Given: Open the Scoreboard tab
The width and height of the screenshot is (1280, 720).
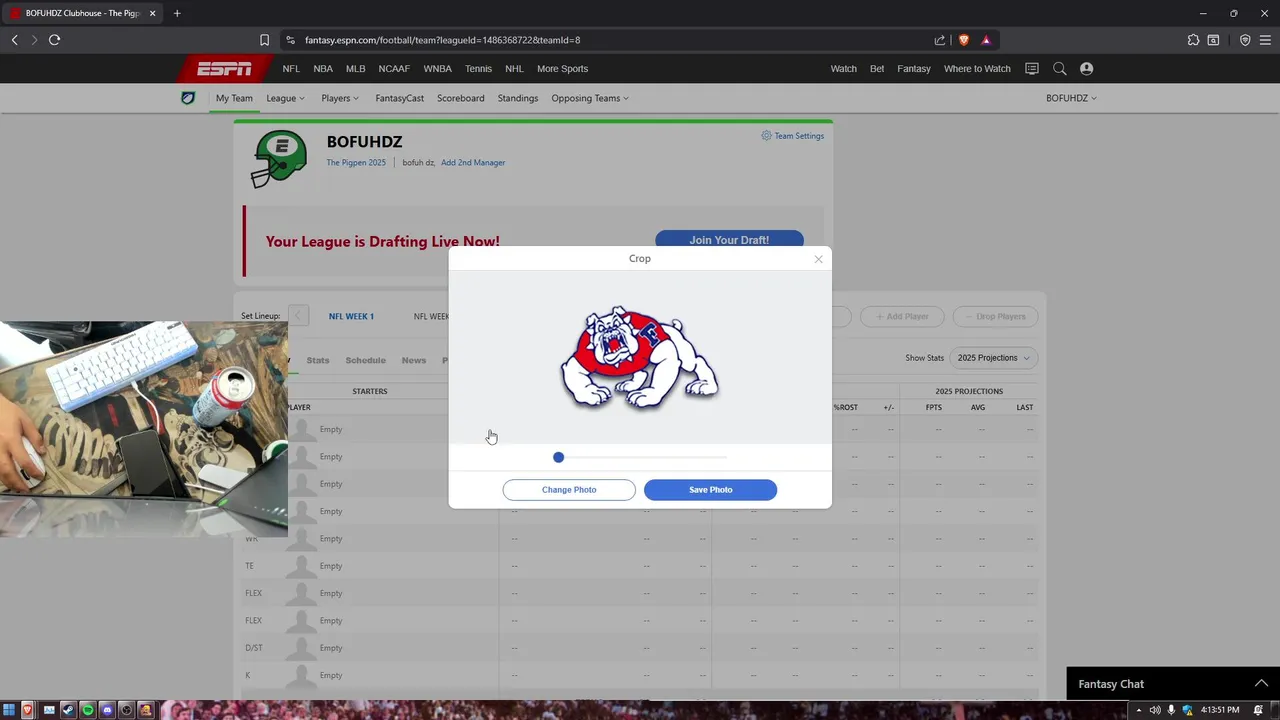Looking at the screenshot, I should 460,98.
